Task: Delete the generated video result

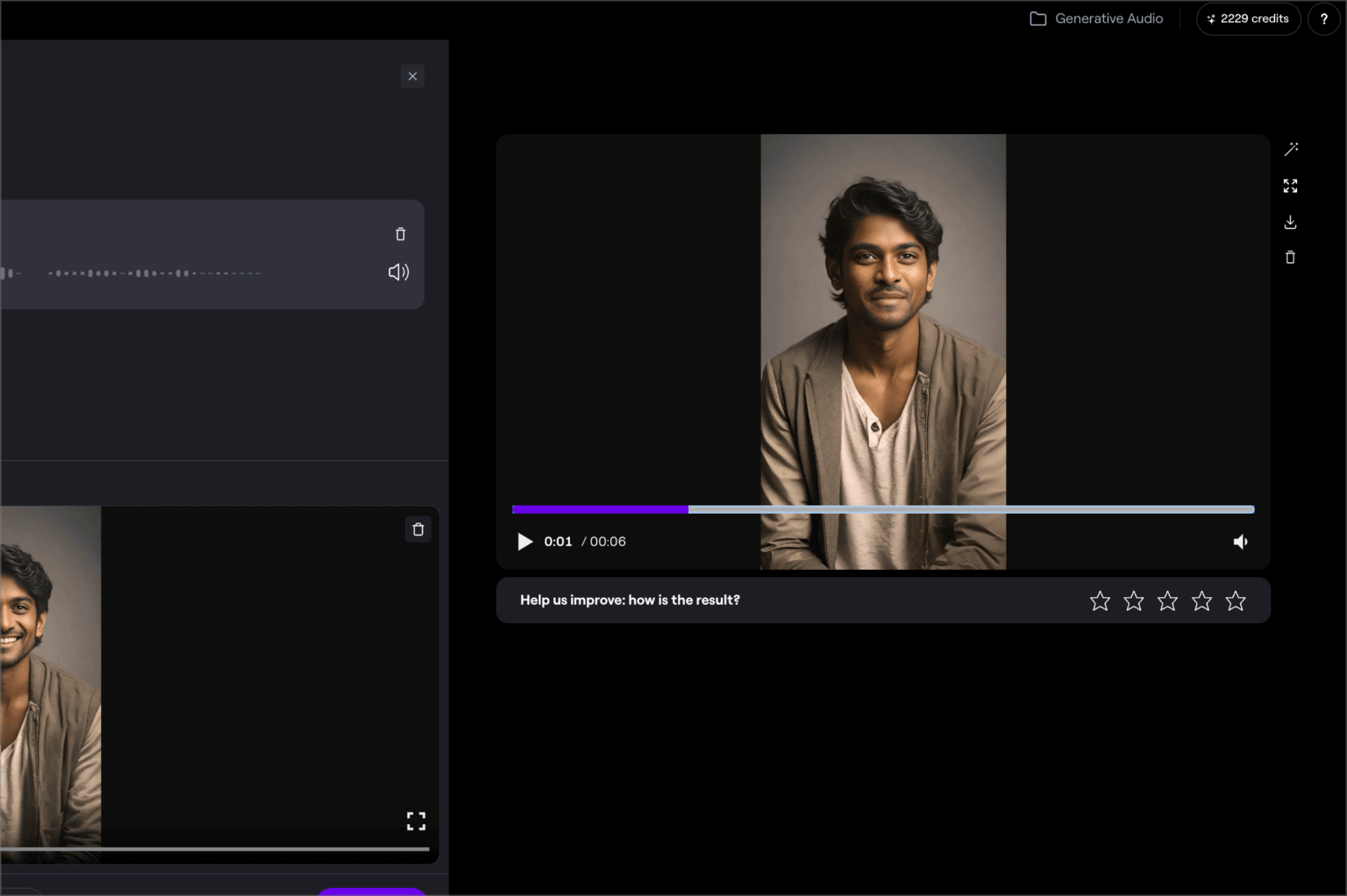Action: [x=1290, y=257]
